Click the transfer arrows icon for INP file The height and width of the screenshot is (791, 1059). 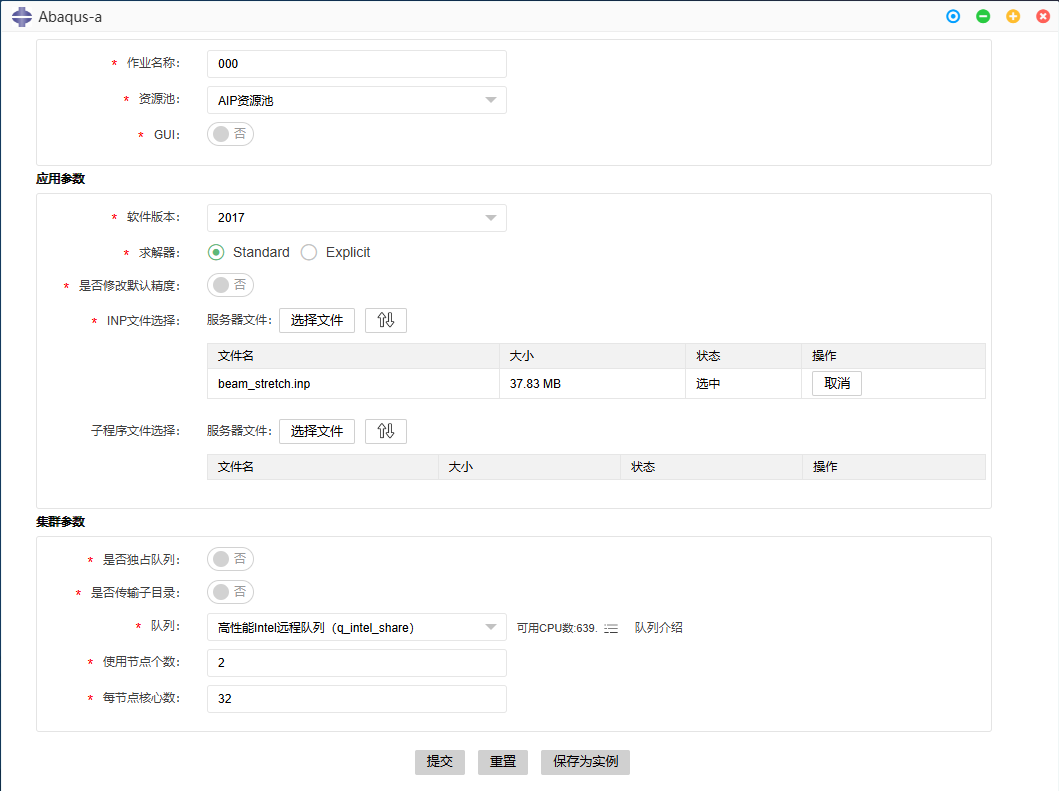click(x=386, y=320)
